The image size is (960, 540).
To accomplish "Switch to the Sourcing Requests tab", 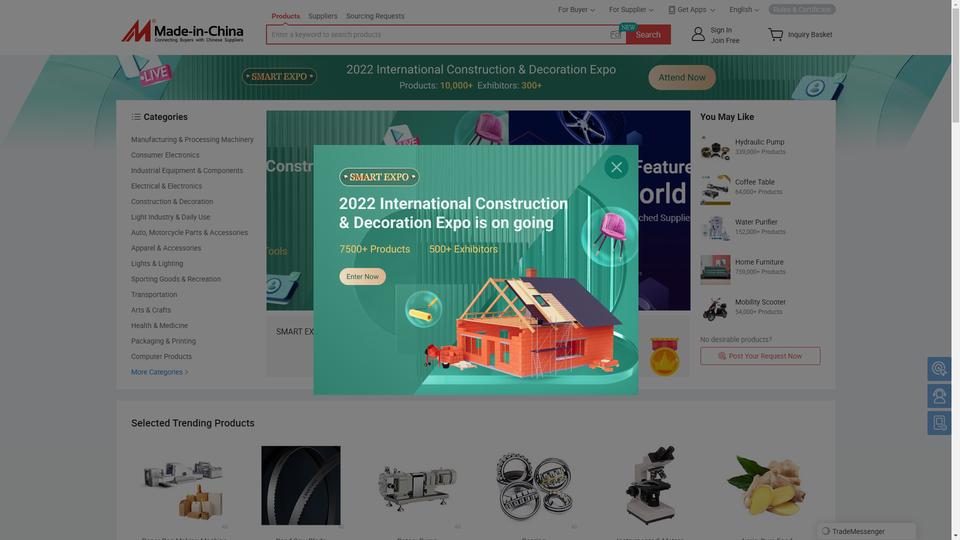I will tap(375, 16).
